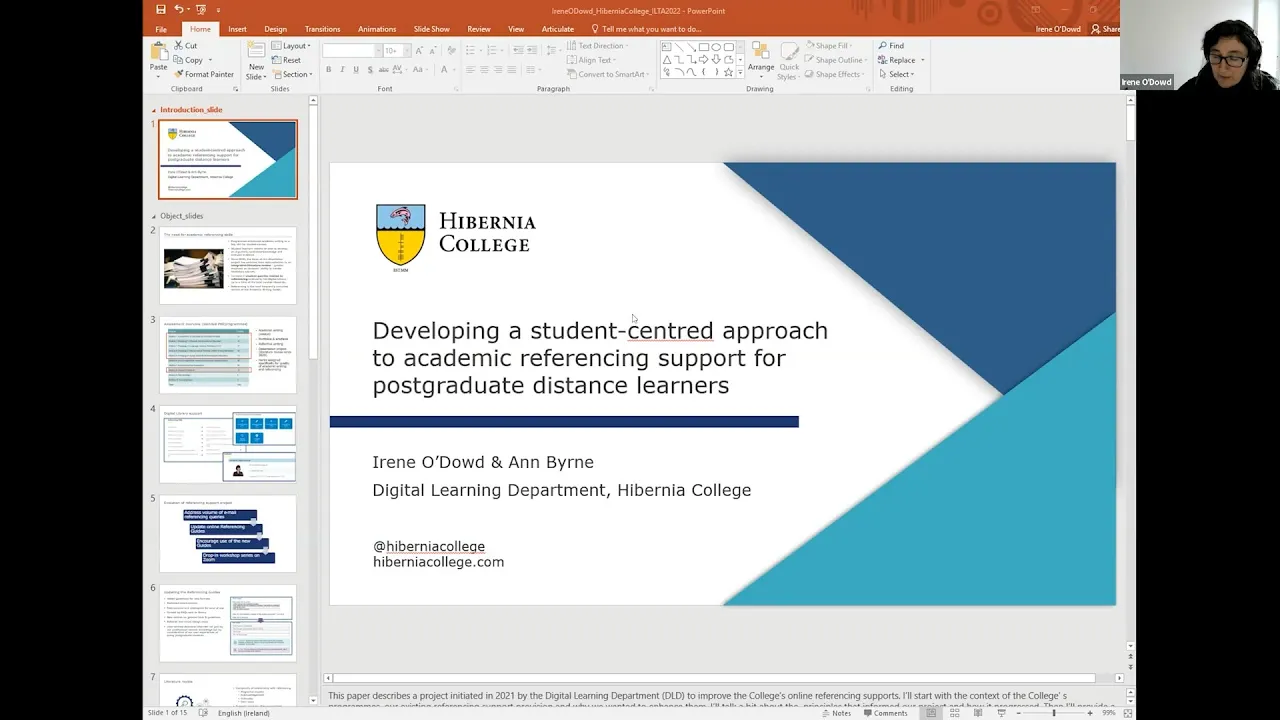Open the font size combo box
The height and width of the screenshot is (720, 1280).
[396, 51]
